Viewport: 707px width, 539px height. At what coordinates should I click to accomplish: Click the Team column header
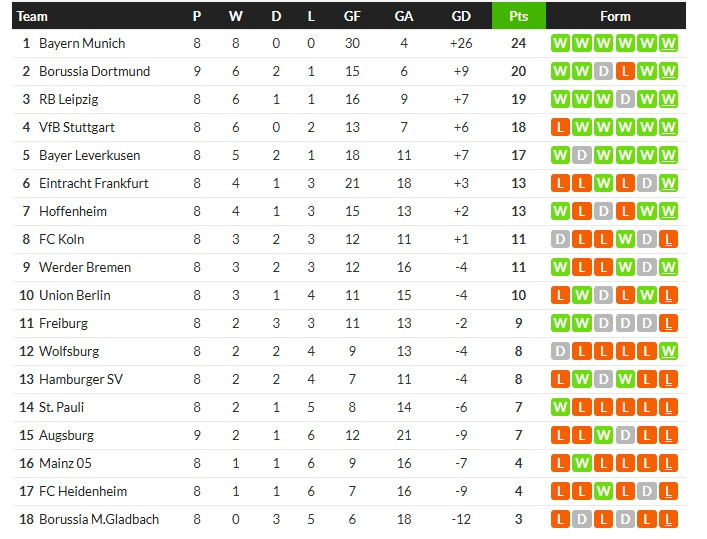[x=33, y=16]
